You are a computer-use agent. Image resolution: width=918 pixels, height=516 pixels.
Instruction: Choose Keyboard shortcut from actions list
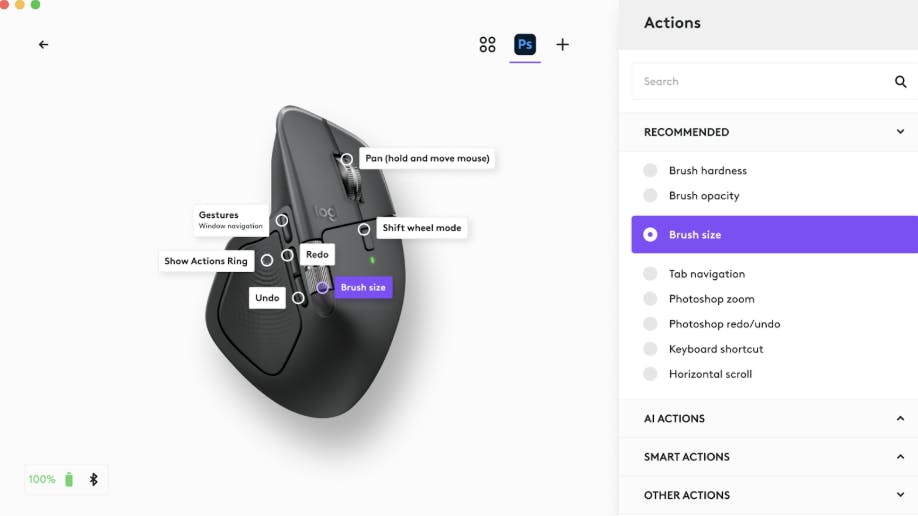pyautogui.click(x=715, y=349)
